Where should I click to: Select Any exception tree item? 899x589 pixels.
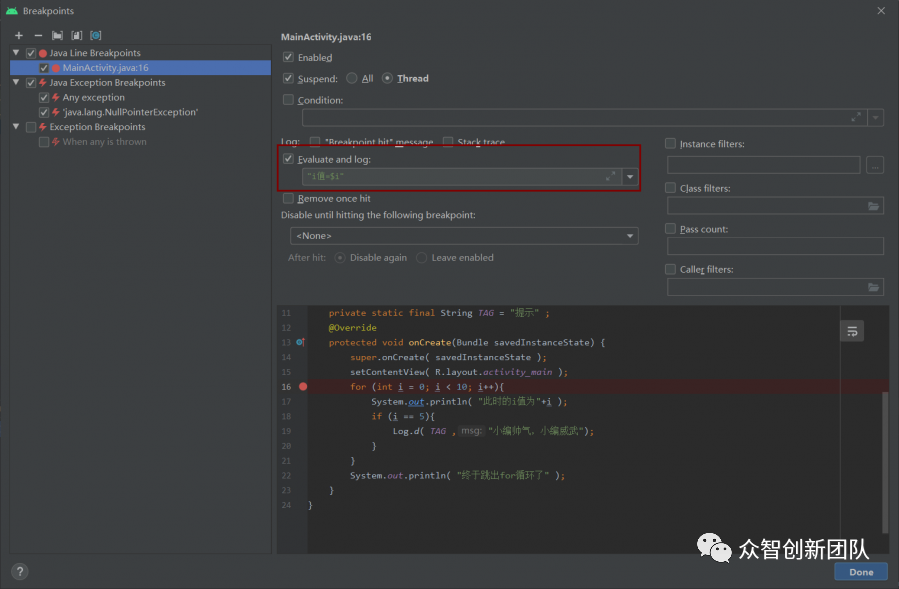point(93,97)
